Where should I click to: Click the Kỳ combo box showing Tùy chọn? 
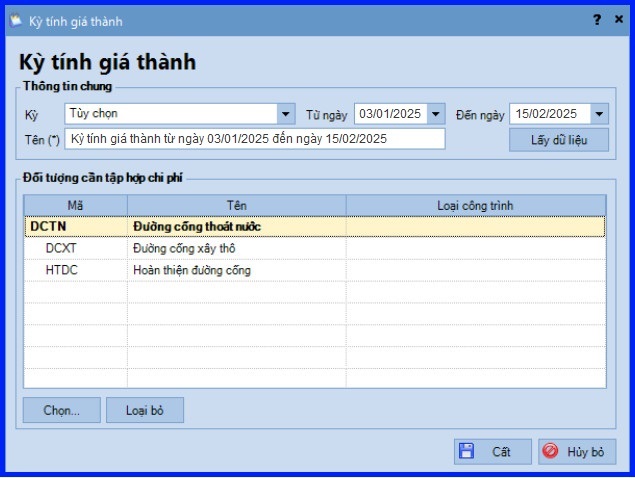point(180,114)
